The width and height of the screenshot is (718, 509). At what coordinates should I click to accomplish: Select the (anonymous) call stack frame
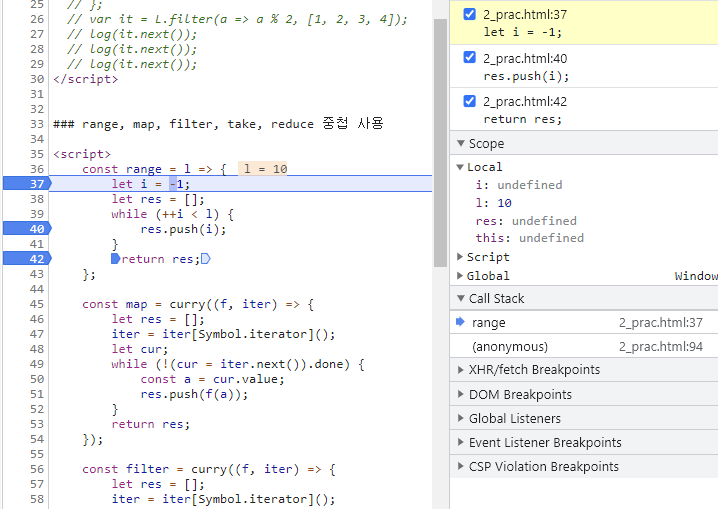584,347
